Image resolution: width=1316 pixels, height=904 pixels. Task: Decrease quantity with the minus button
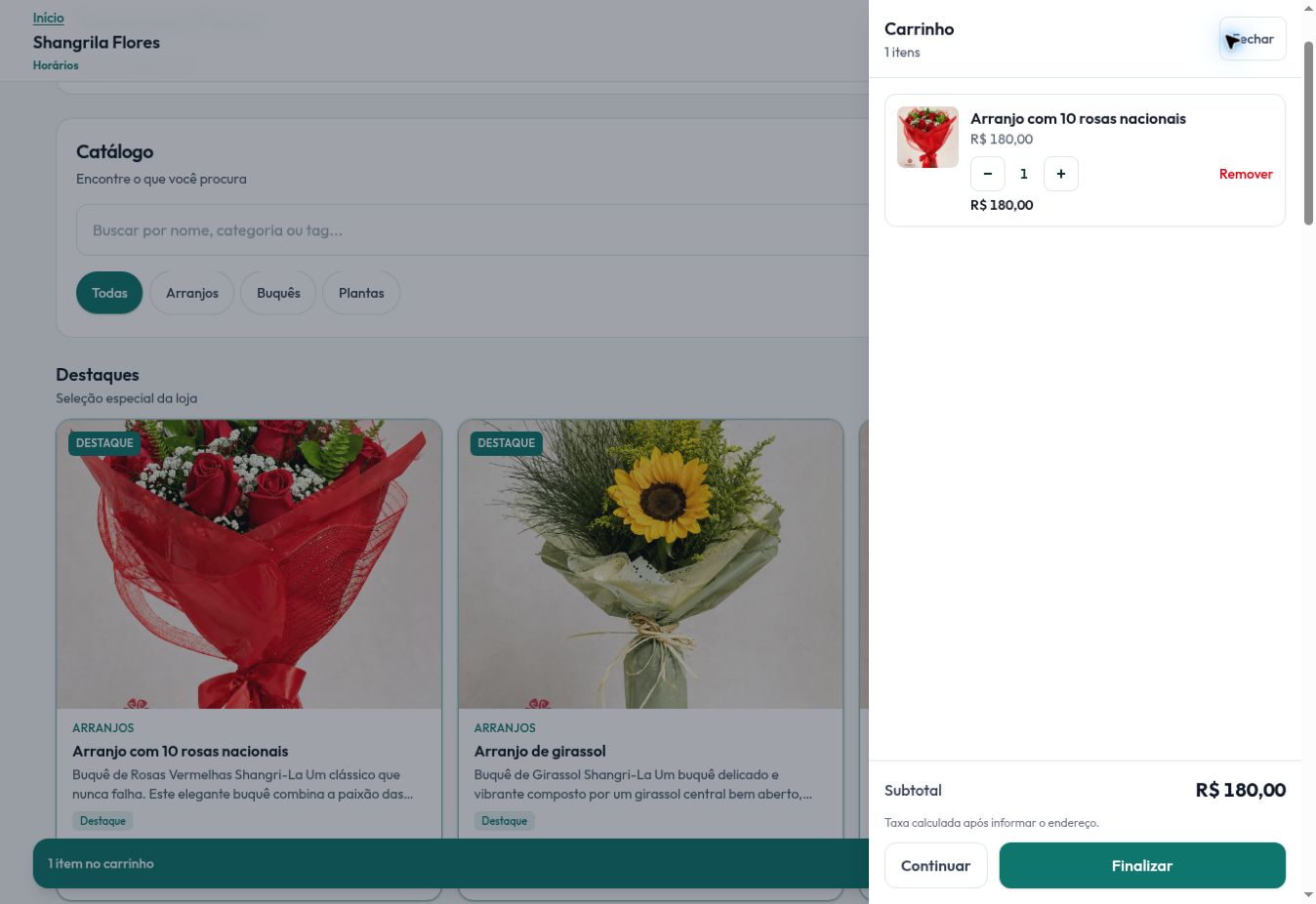(x=987, y=174)
